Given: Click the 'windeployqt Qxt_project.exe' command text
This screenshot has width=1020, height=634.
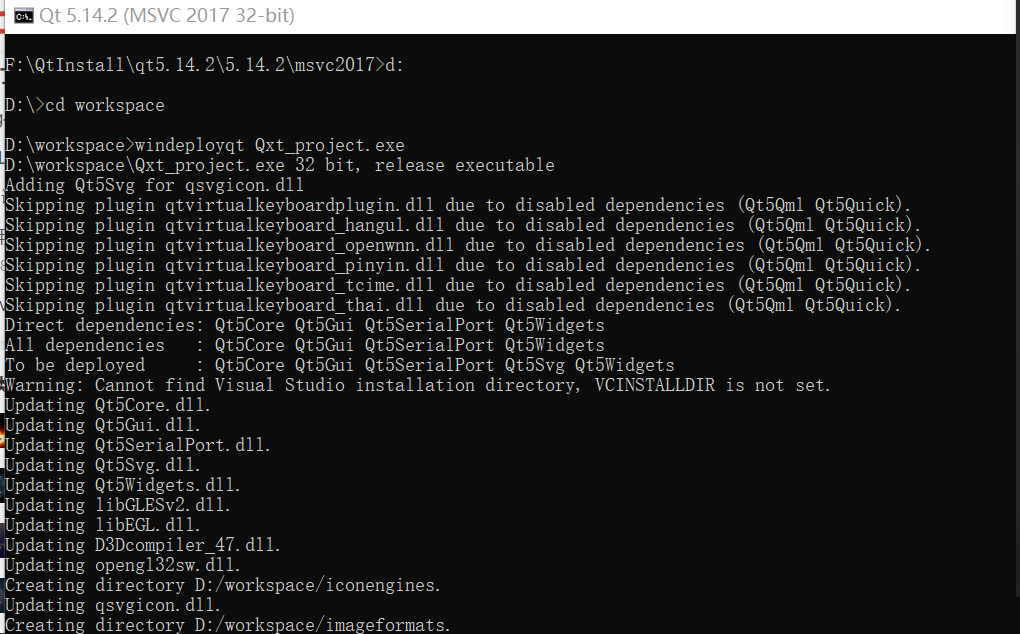Looking at the screenshot, I should pos(269,145).
